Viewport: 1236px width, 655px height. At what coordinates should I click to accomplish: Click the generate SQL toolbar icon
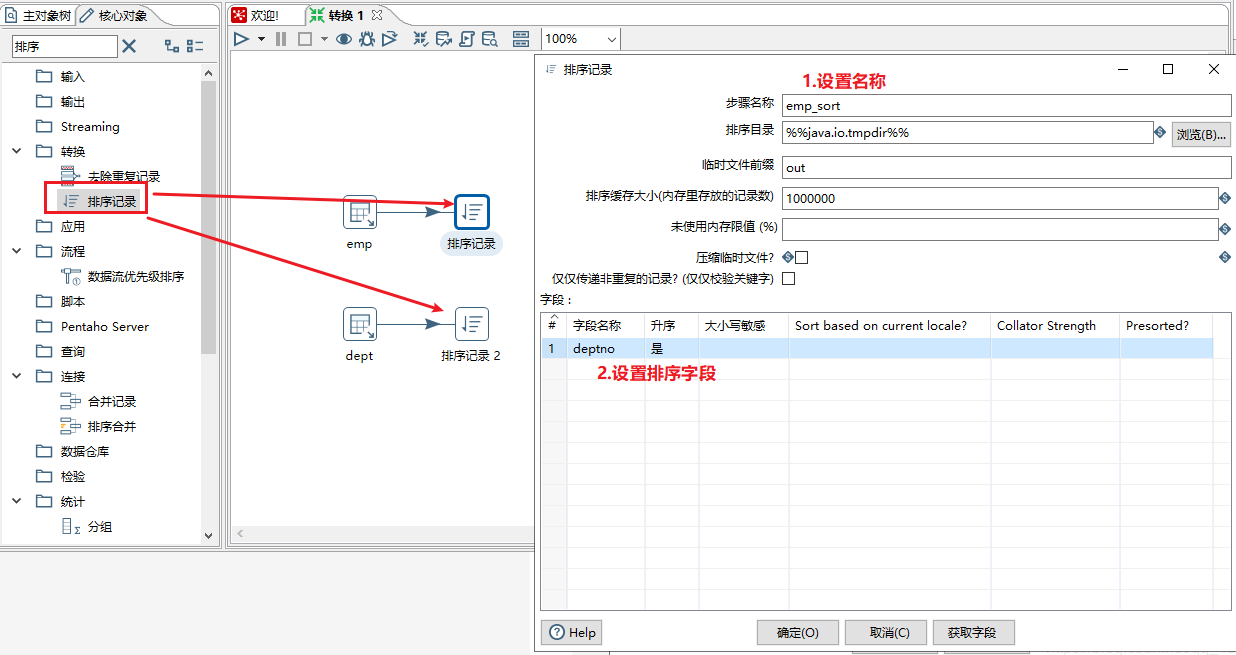coord(467,39)
